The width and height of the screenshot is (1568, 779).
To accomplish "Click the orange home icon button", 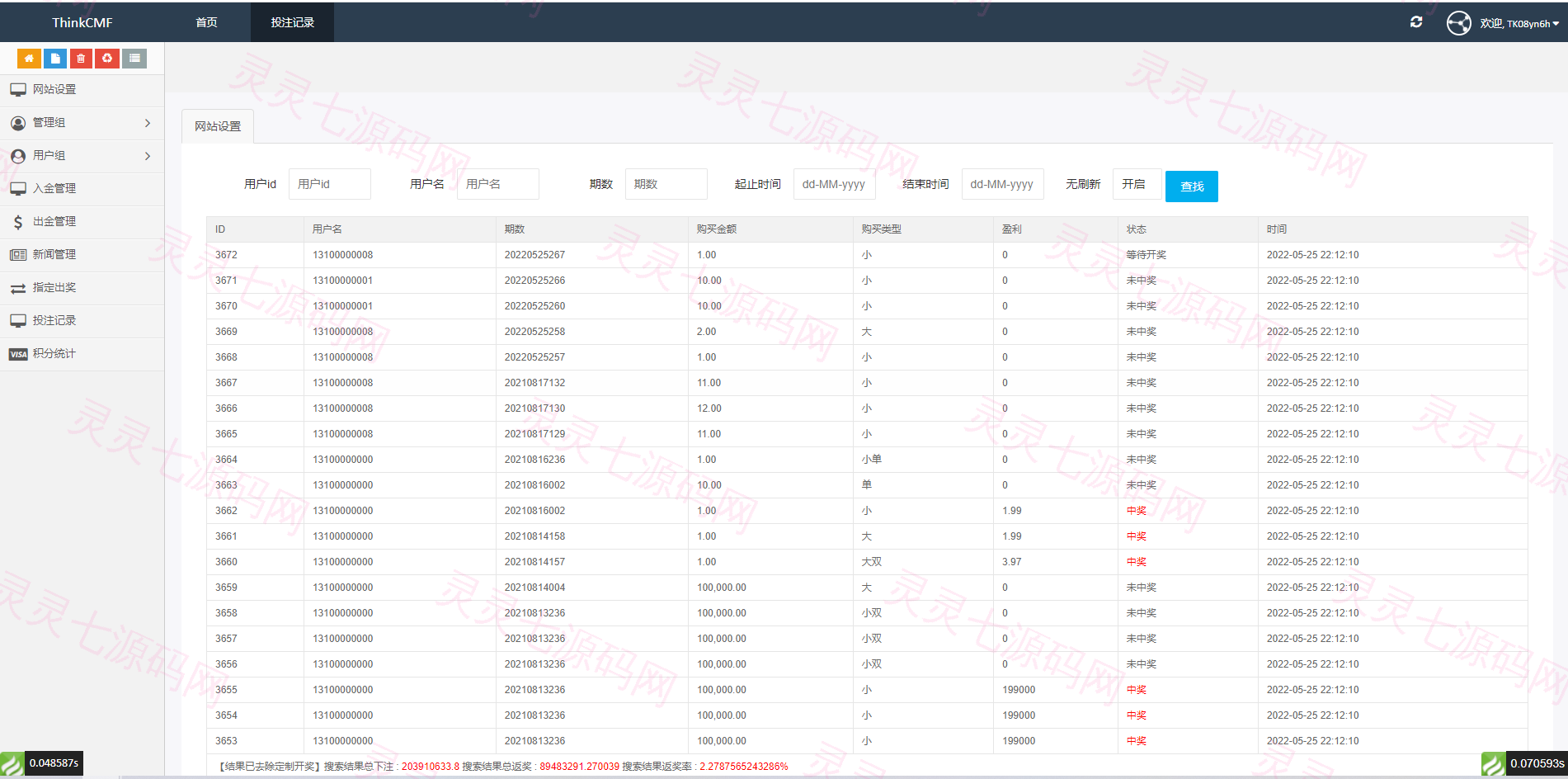I will (x=29, y=59).
